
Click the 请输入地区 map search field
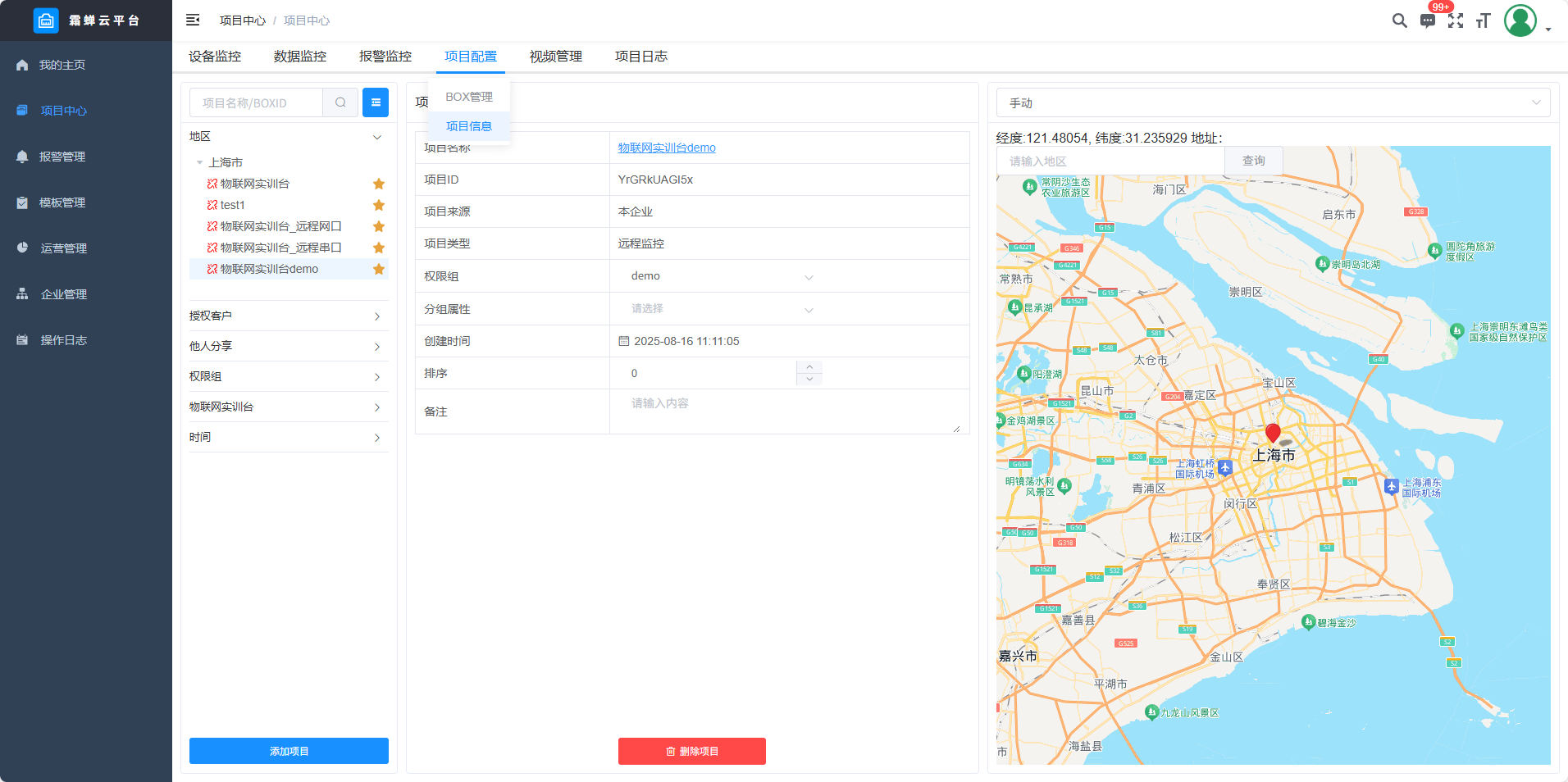tap(1110, 161)
